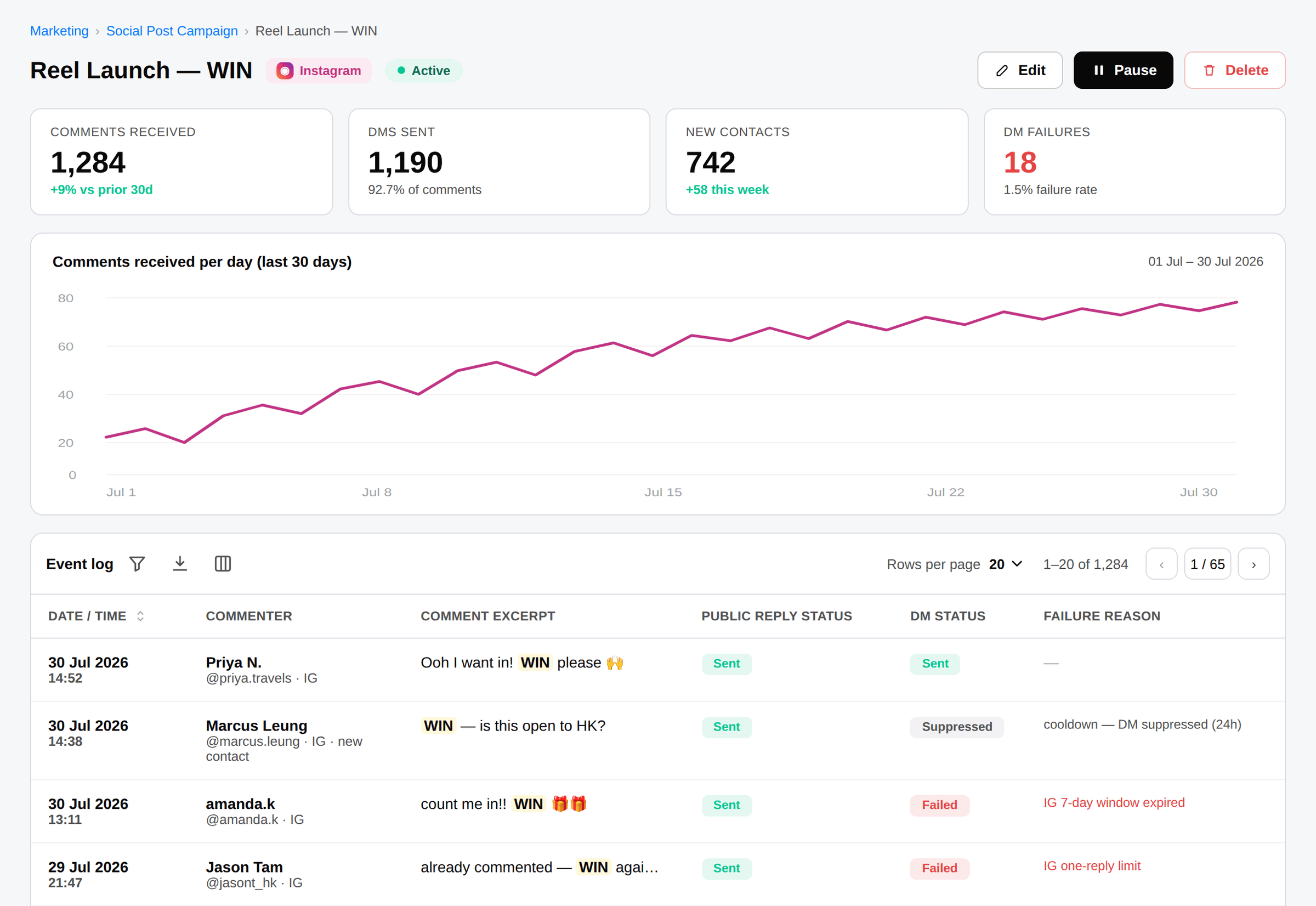Click the Commenter column header

click(x=248, y=616)
